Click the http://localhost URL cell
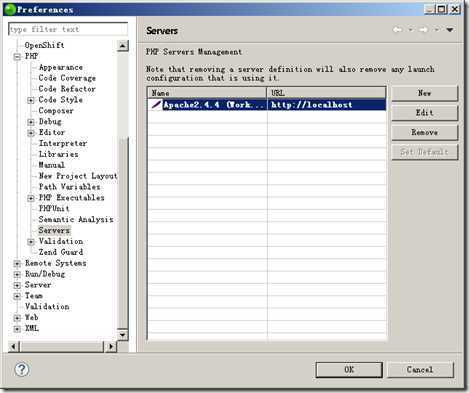The width and height of the screenshot is (469, 393). tap(327, 105)
